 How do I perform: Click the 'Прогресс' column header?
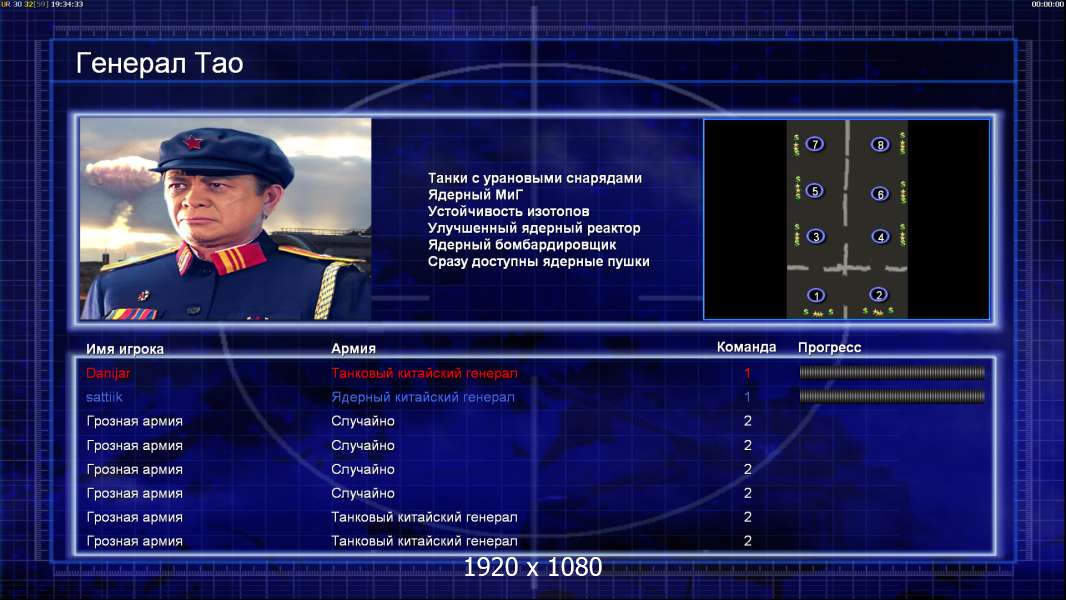point(829,347)
